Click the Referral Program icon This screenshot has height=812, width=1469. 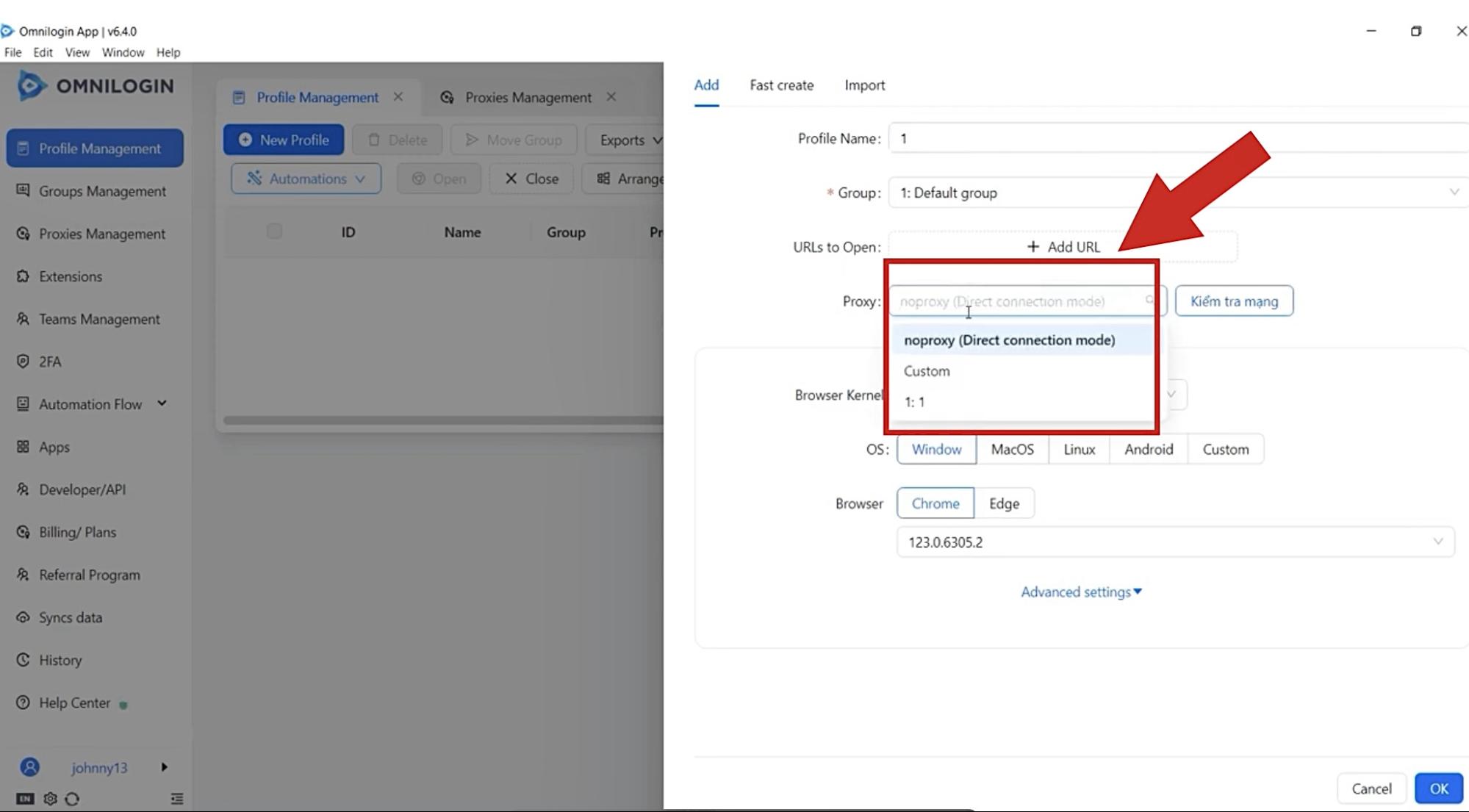click(23, 575)
